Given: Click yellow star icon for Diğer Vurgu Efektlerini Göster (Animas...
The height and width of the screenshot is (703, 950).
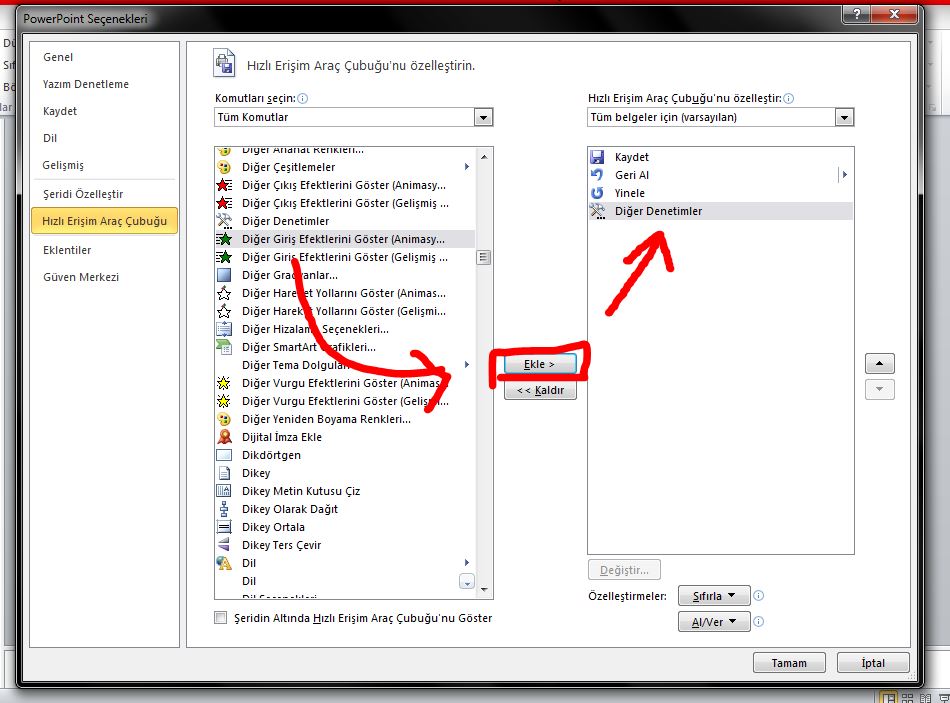Looking at the screenshot, I should (x=224, y=383).
